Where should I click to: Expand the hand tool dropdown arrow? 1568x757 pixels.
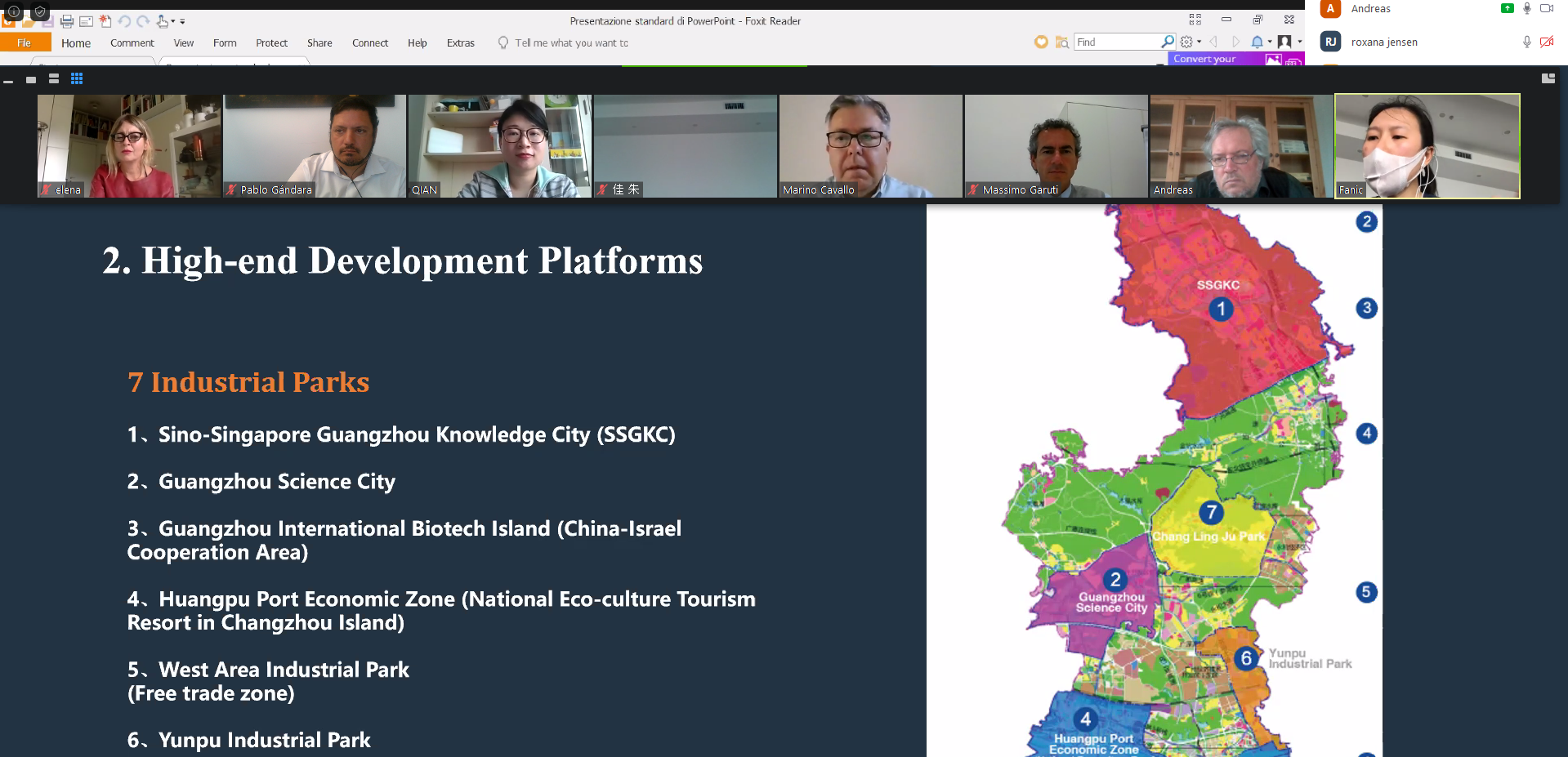(172, 21)
